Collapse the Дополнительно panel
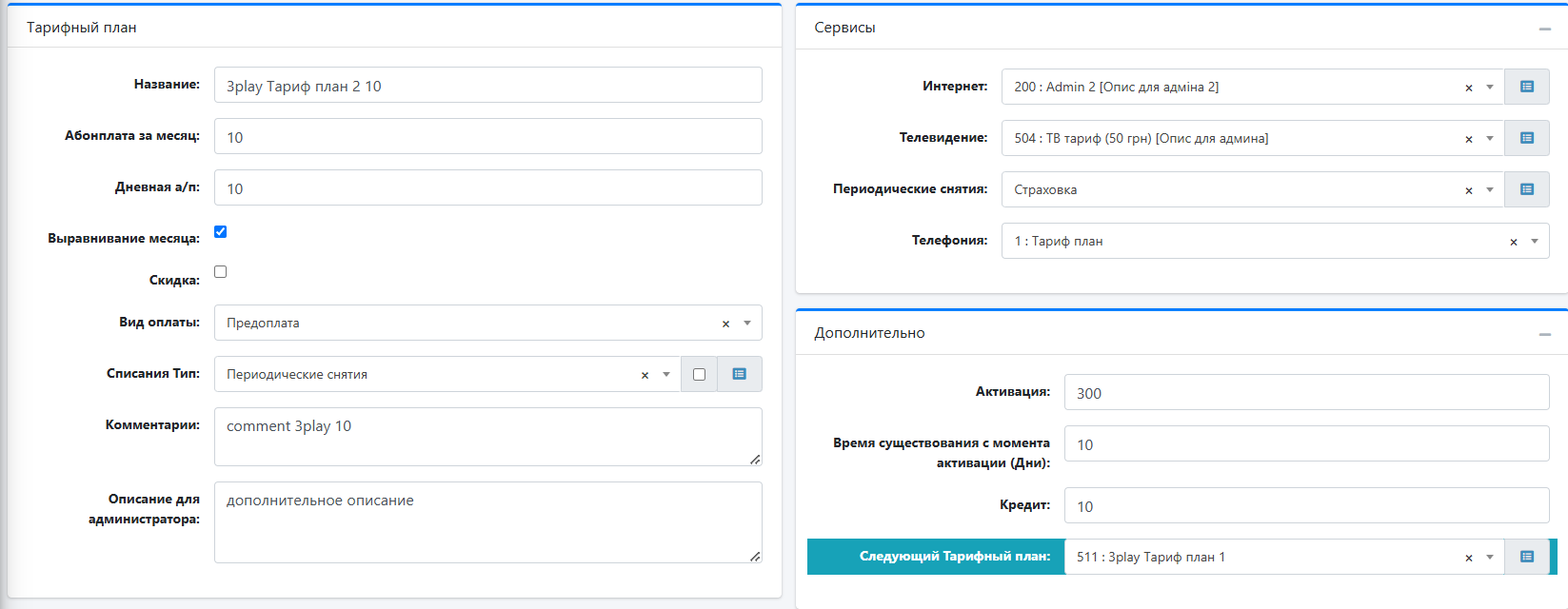Viewport: 1568px width, 609px height. 1544,334
